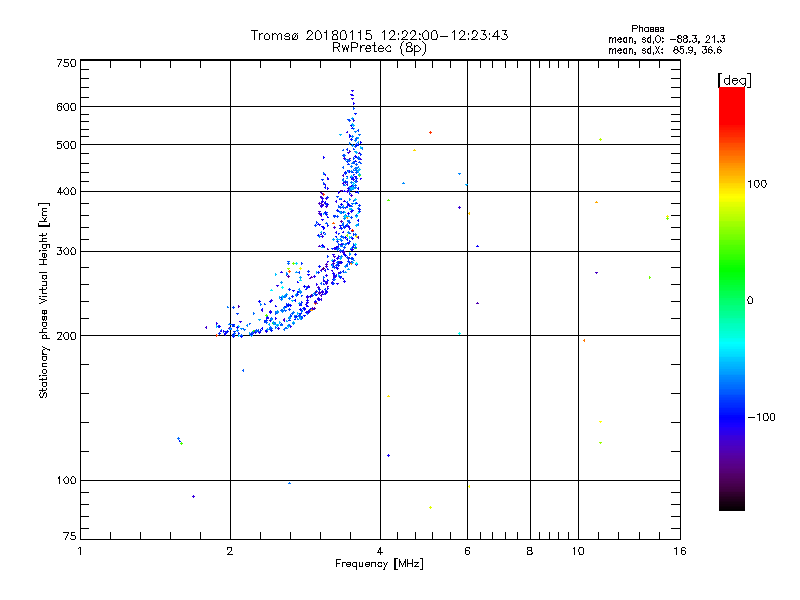Click the y-axis tick label '200'
The height and width of the screenshot is (600, 800).
(x=66, y=336)
